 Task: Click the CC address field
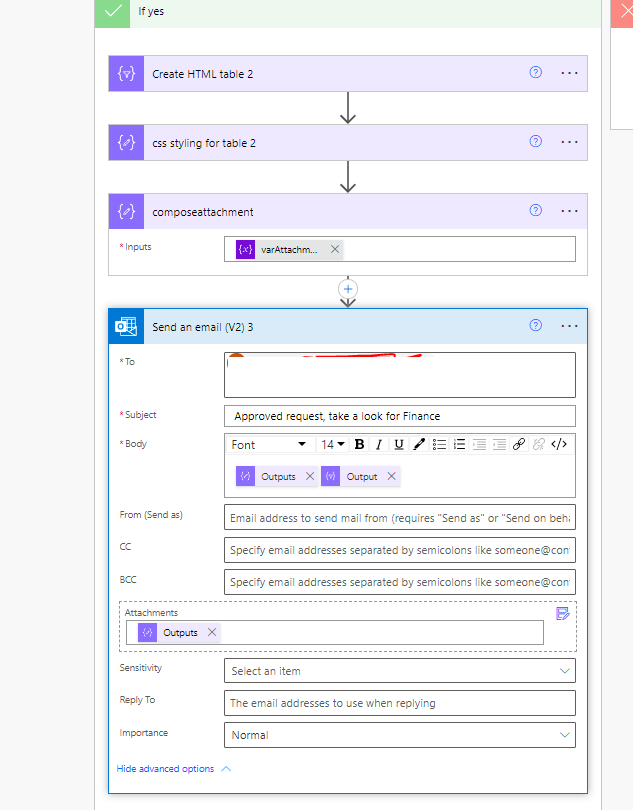399,550
